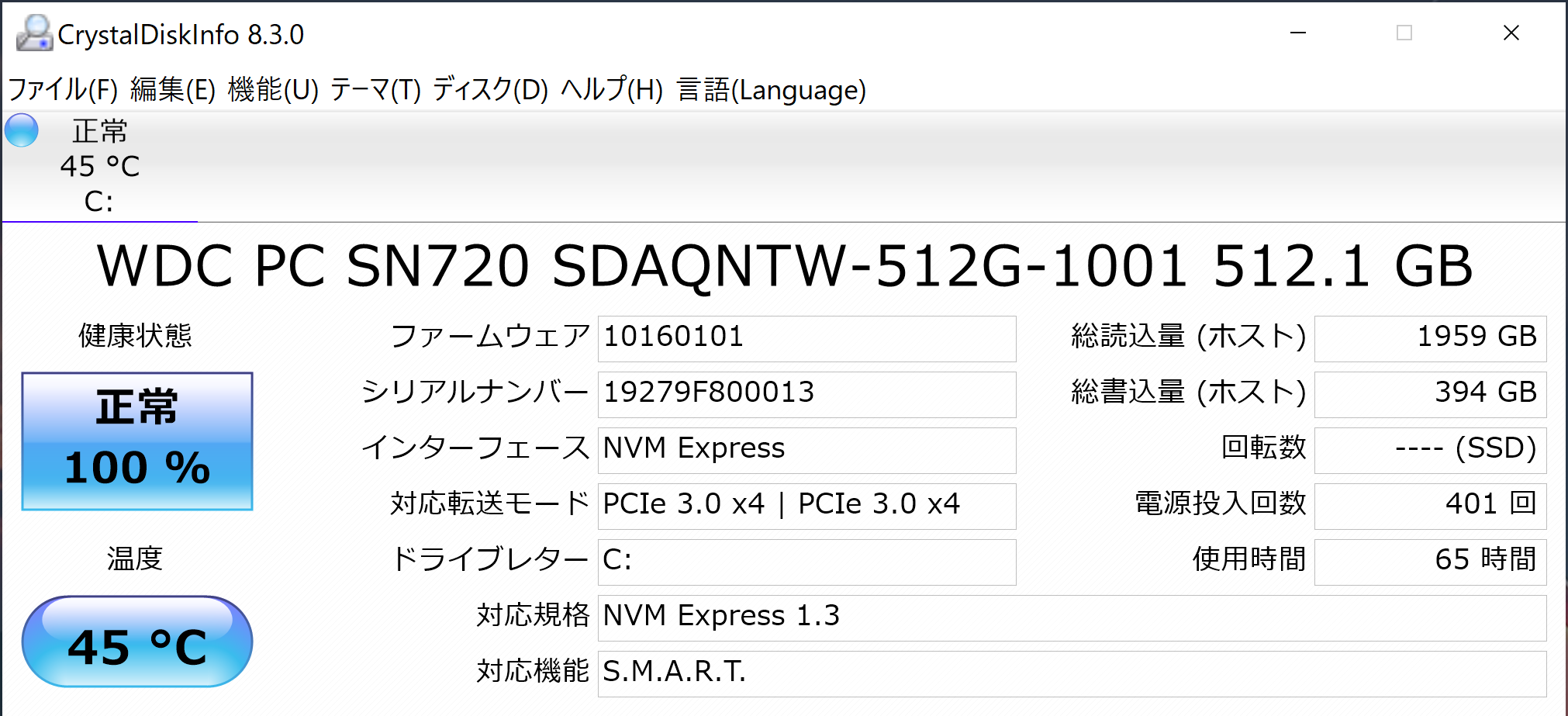This screenshot has height=716, width=1568.
Task: Click the power on count value 401 回
Action: click(1430, 506)
